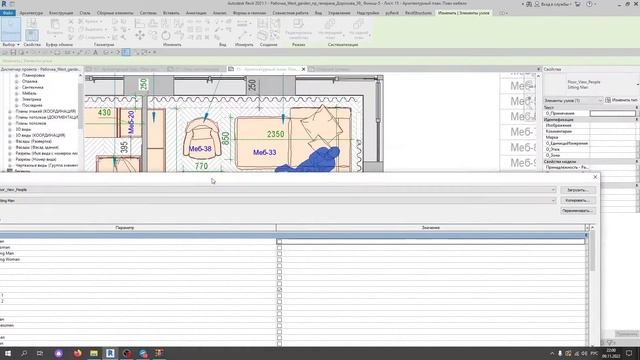Expand the Отделка tree node
Viewport: 640px width, 360px height.
point(17,81)
